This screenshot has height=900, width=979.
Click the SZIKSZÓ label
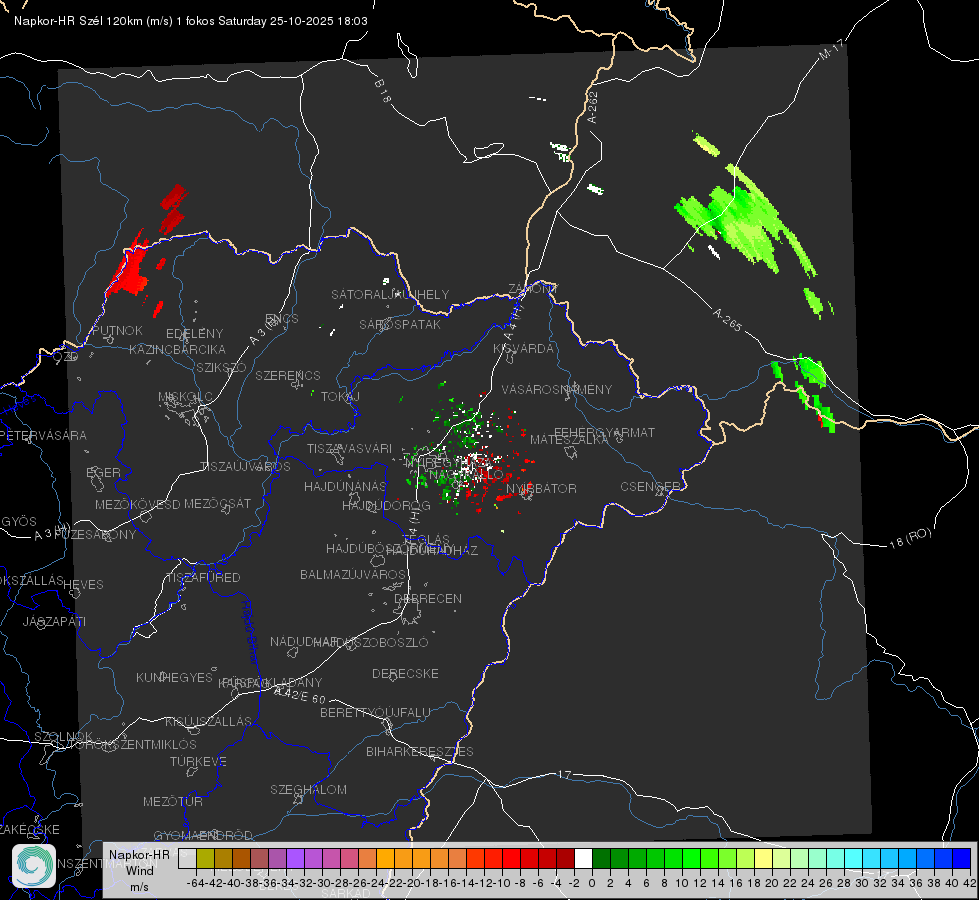221,367
